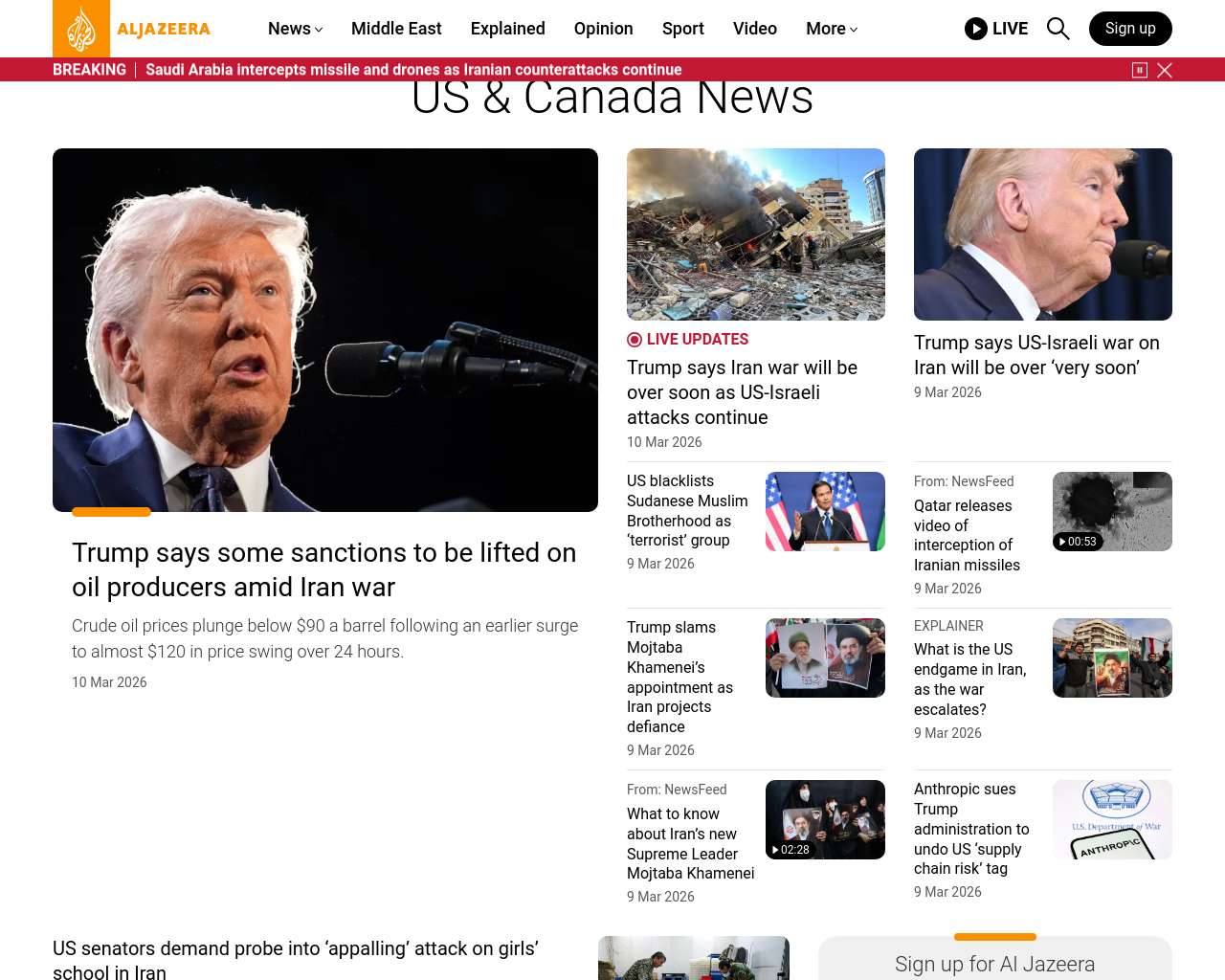Click the breaking Saudi Arabia missile headline
This screenshot has width=1225, height=980.
tap(413, 70)
